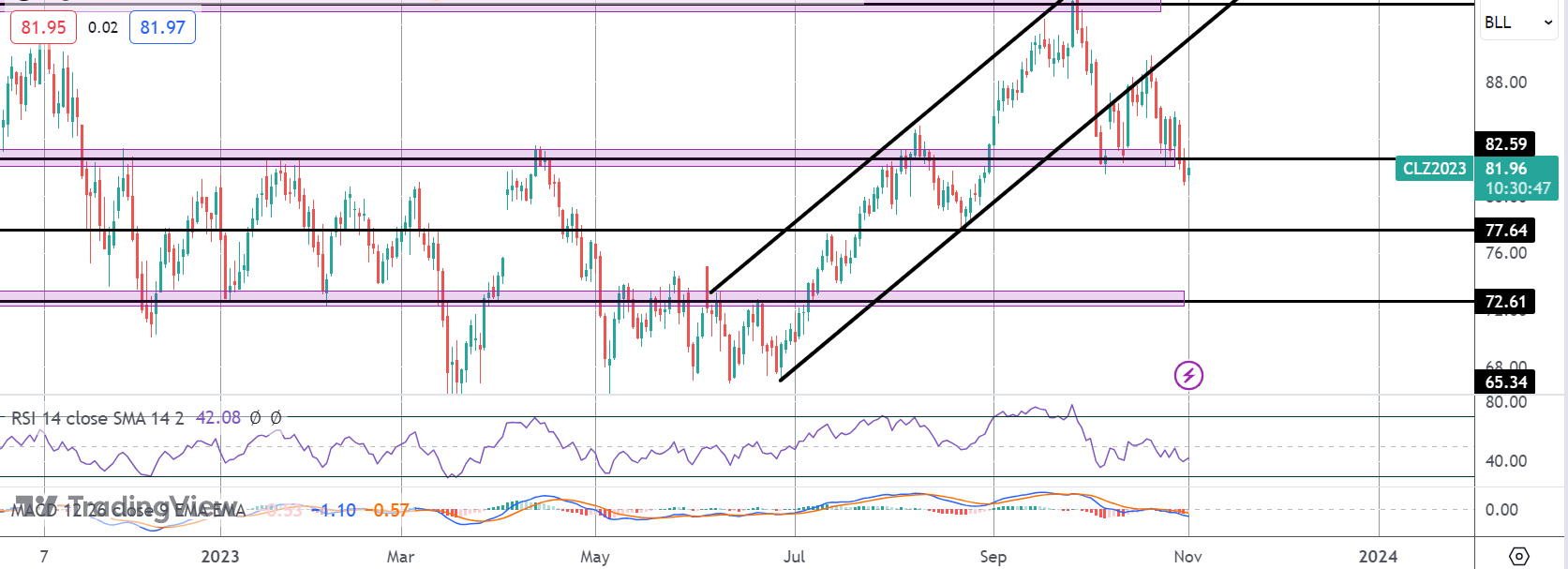Click the 72.61 horizontal line price label
1568x569 pixels.
[1506, 301]
